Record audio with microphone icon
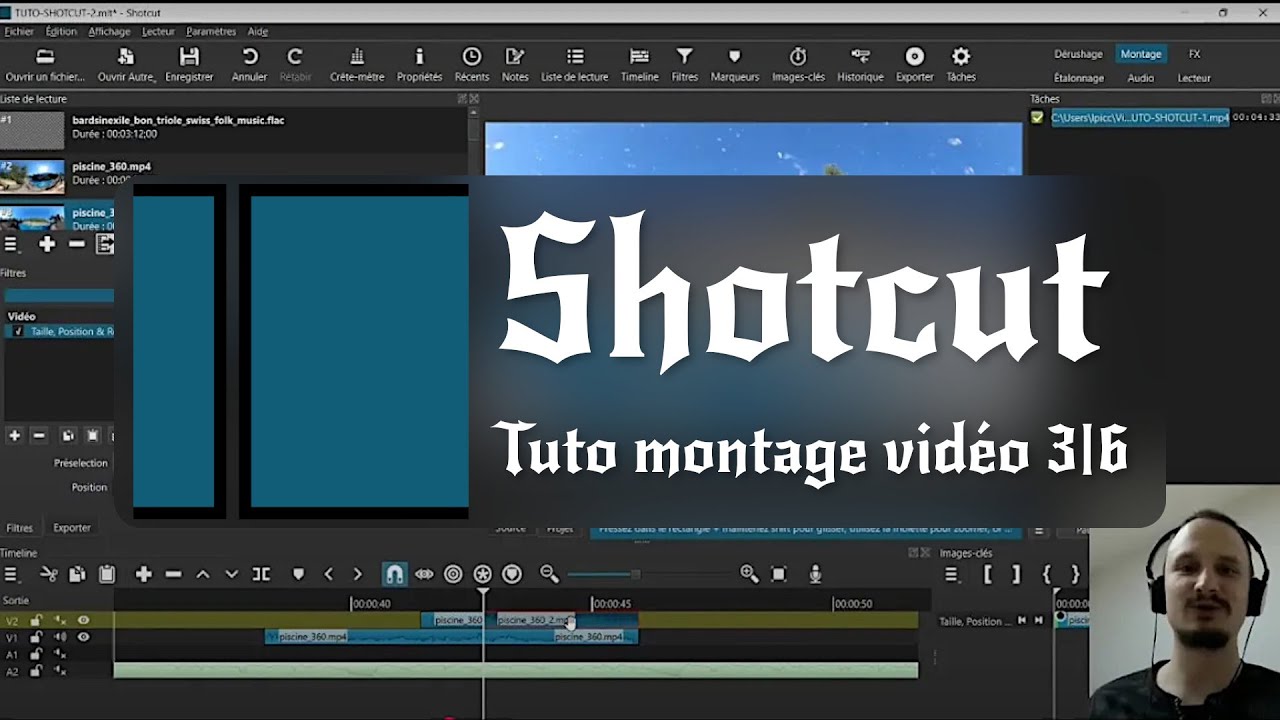 coord(815,574)
